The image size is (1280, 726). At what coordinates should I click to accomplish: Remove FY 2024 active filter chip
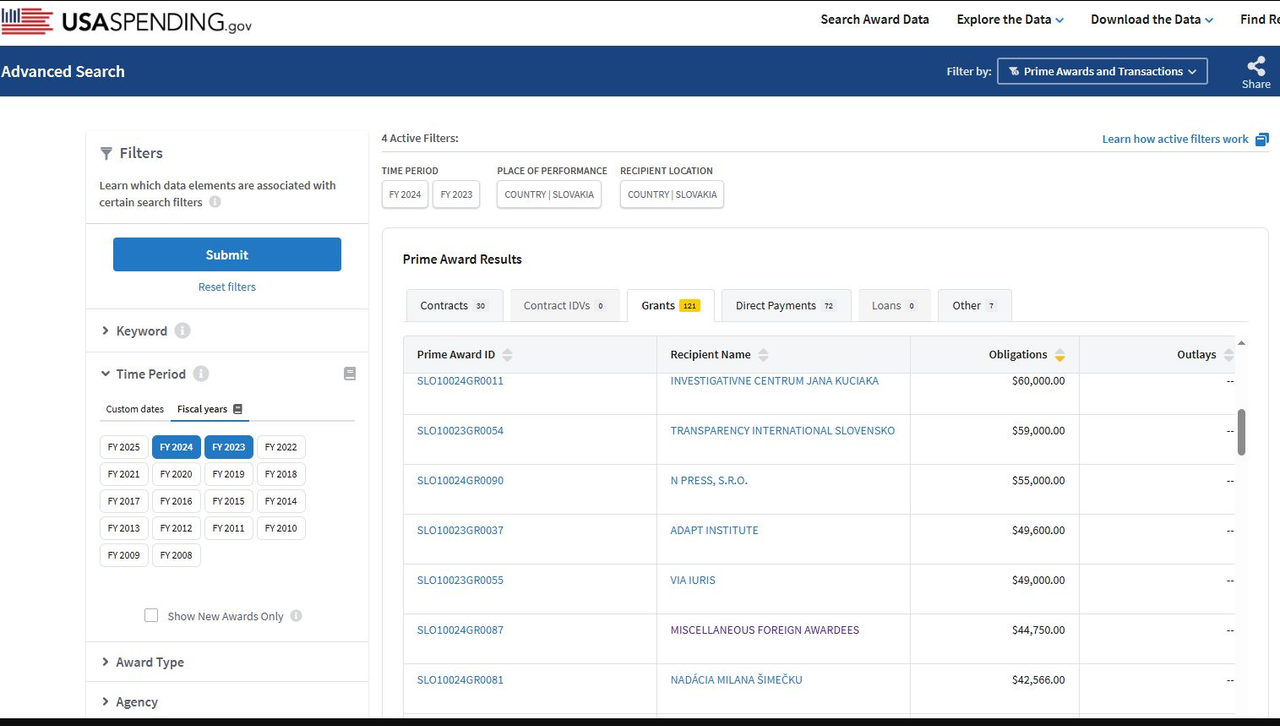[x=405, y=194]
